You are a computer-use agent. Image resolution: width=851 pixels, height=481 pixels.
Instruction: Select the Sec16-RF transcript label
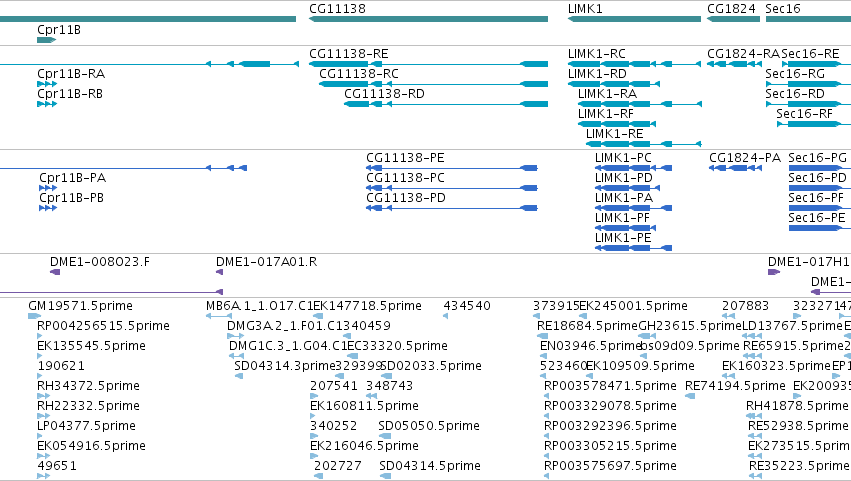(x=804, y=114)
